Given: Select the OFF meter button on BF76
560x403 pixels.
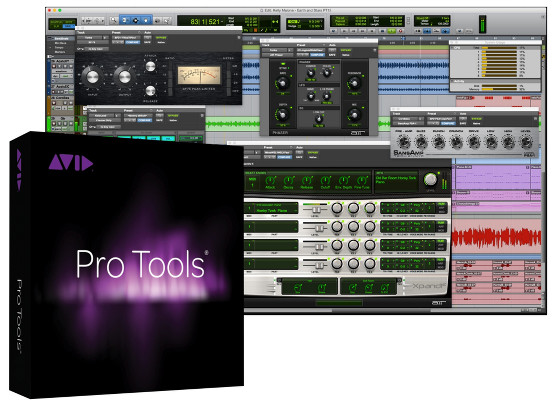Looking at the screenshot, I should pos(230,92).
